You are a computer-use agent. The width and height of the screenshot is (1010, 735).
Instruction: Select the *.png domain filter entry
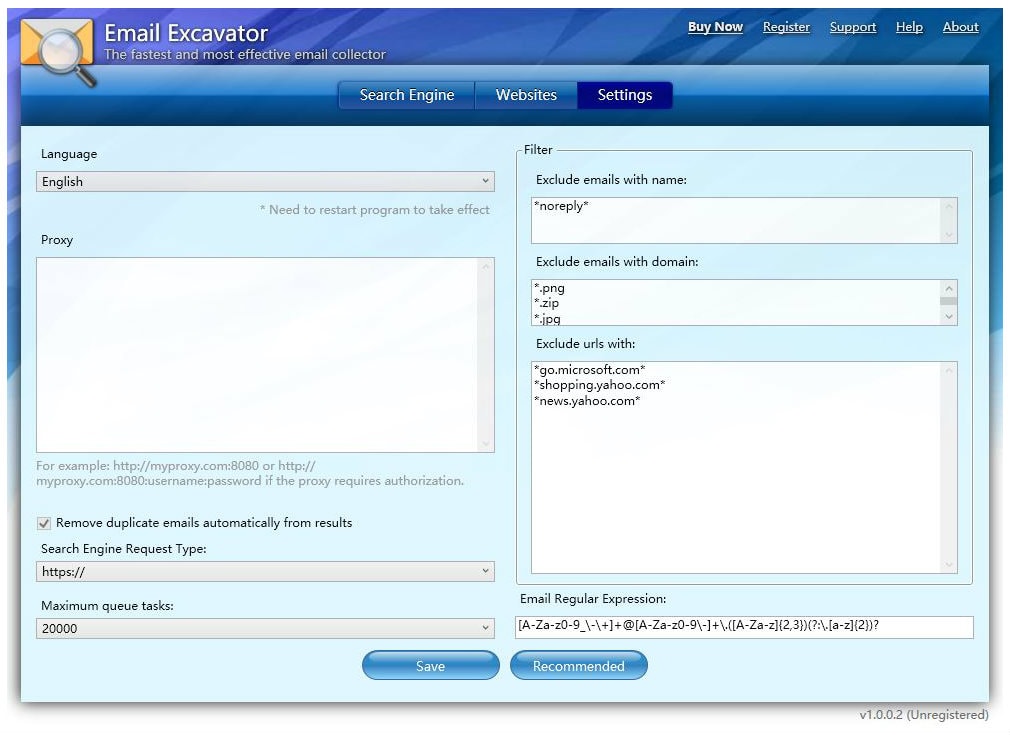[x=549, y=288]
